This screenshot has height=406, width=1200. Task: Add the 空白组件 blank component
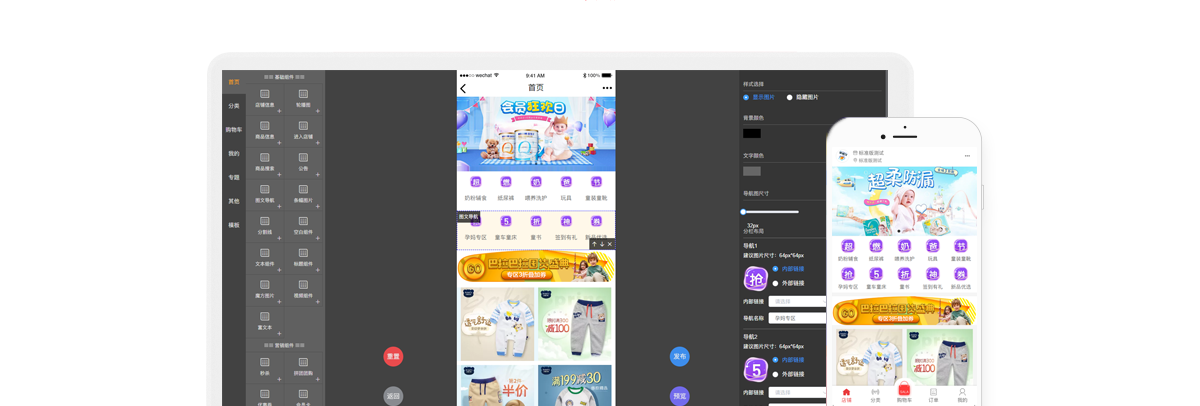coord(303,226)
